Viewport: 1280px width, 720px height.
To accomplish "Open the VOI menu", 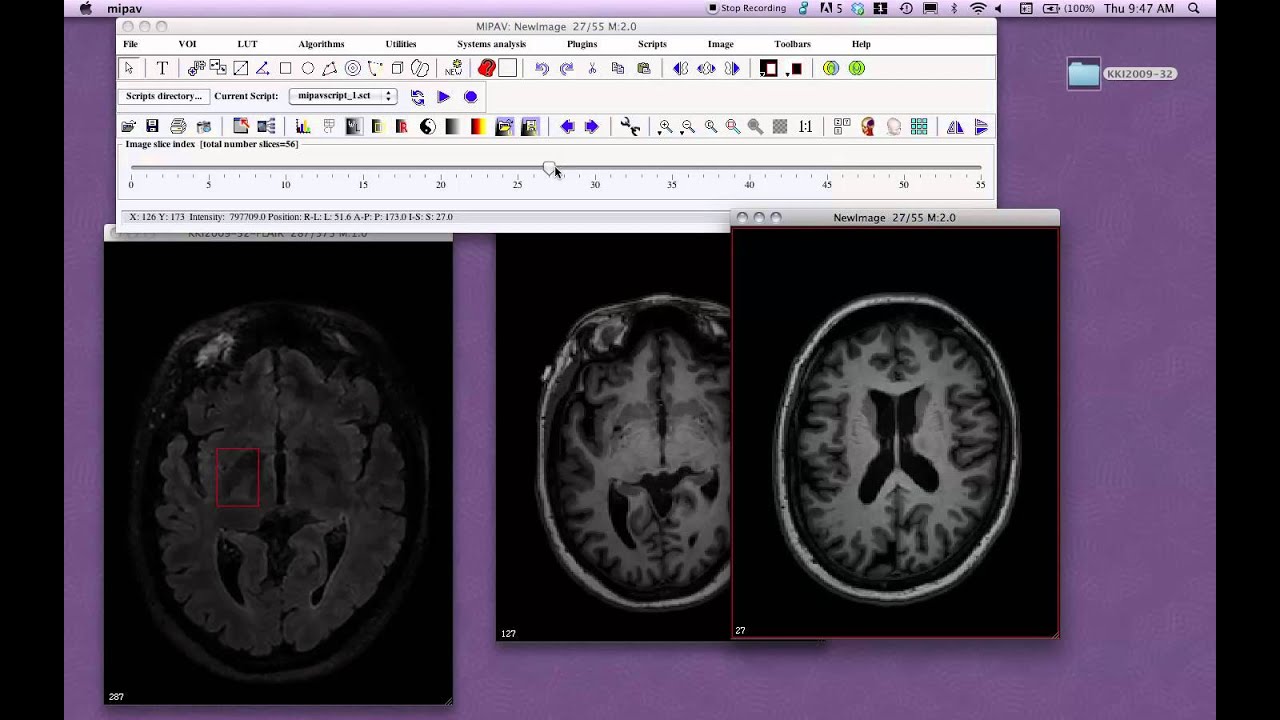I will pyautogui.click(x=187, y=44).
